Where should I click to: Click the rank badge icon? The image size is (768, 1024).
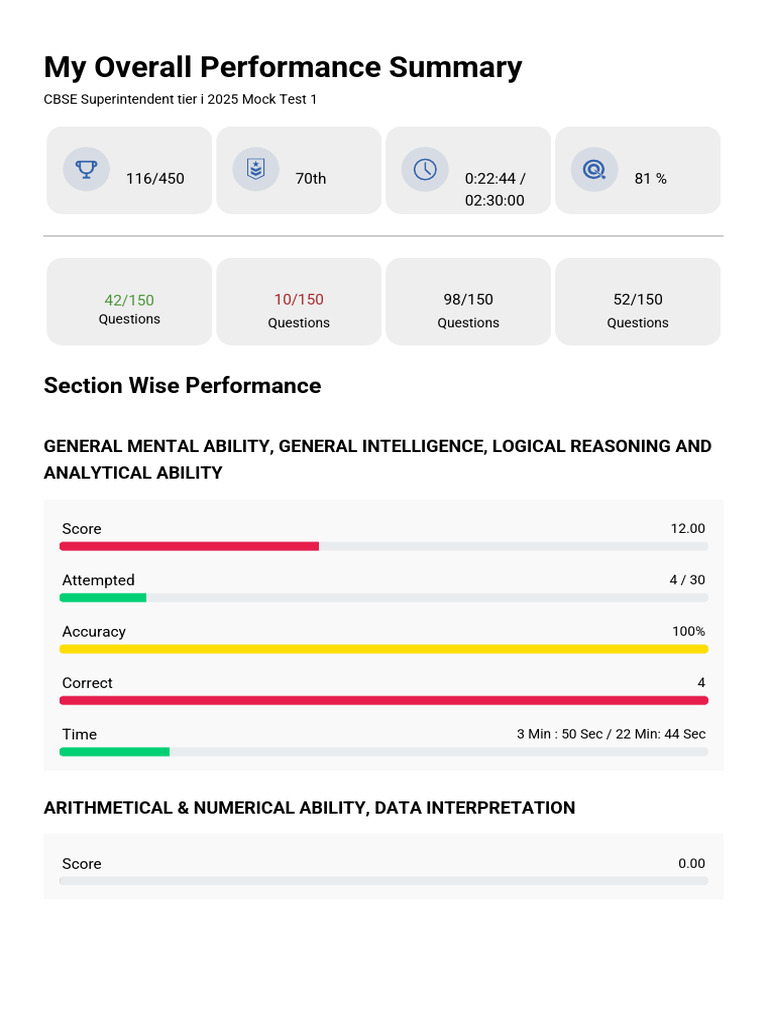click(256, 169)
